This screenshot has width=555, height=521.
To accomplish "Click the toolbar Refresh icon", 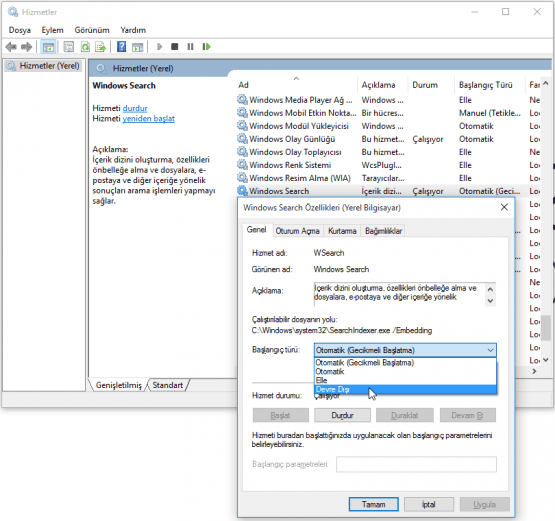I will (x=85, y=47).
